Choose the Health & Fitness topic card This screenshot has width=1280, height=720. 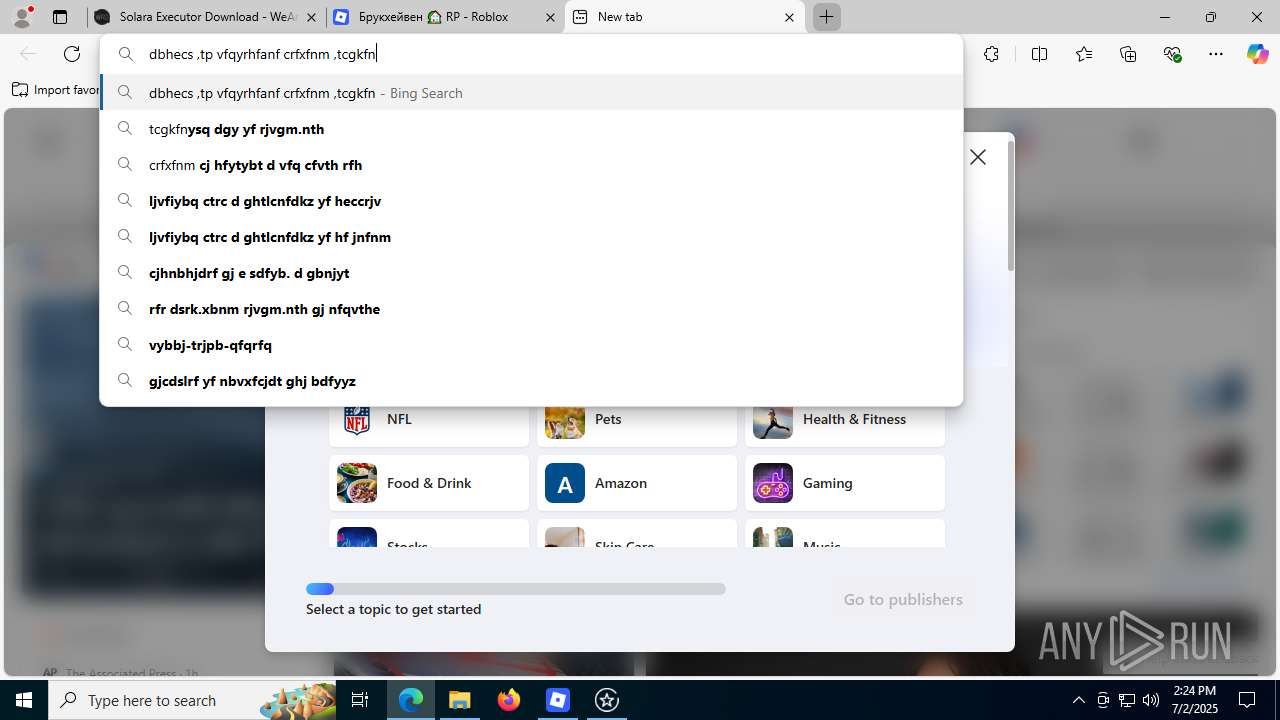click(x=845, y=424)
